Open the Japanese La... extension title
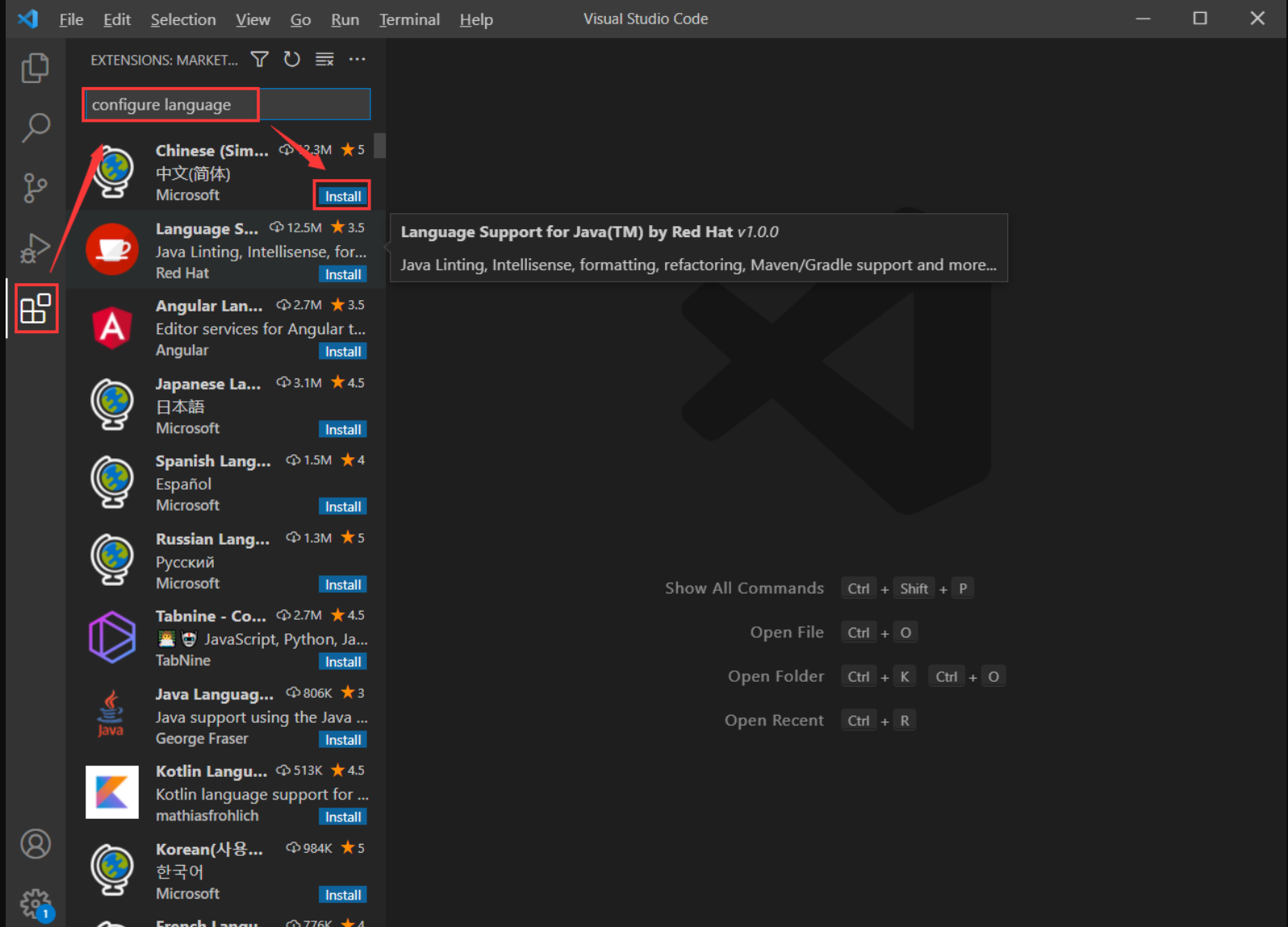This screenshot has height=927, width=1288. tap(208, 384)
